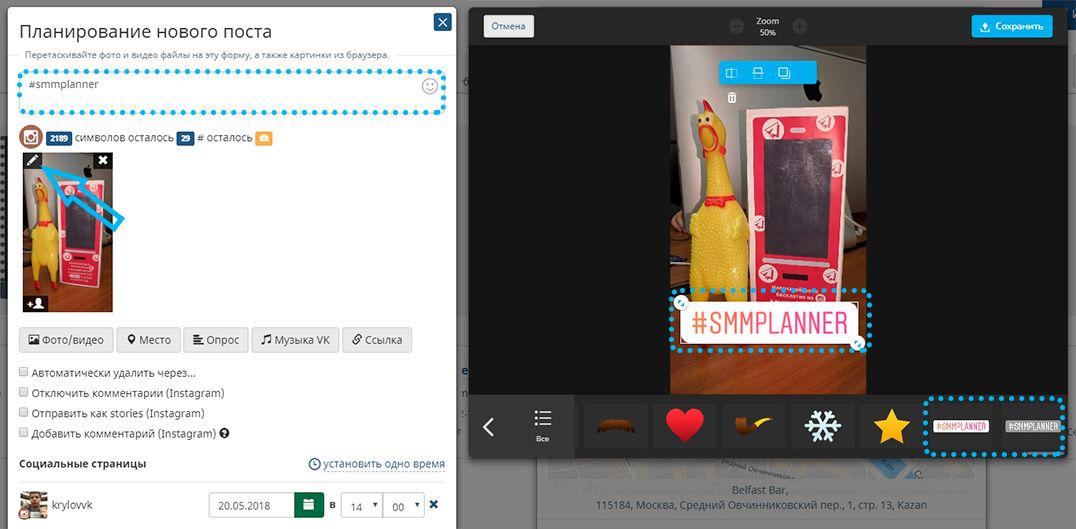Open the minutes dropdown showing 00

pyautogui.click(x=404, y=505)
